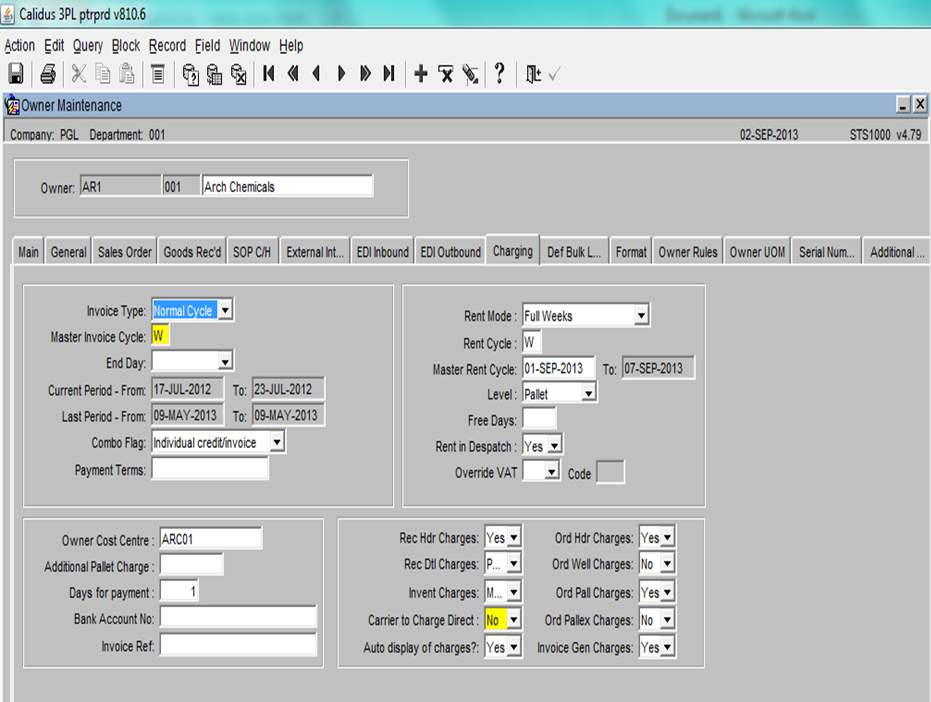Click the Exit door icon
931x702 pixels.
[533, 74]
